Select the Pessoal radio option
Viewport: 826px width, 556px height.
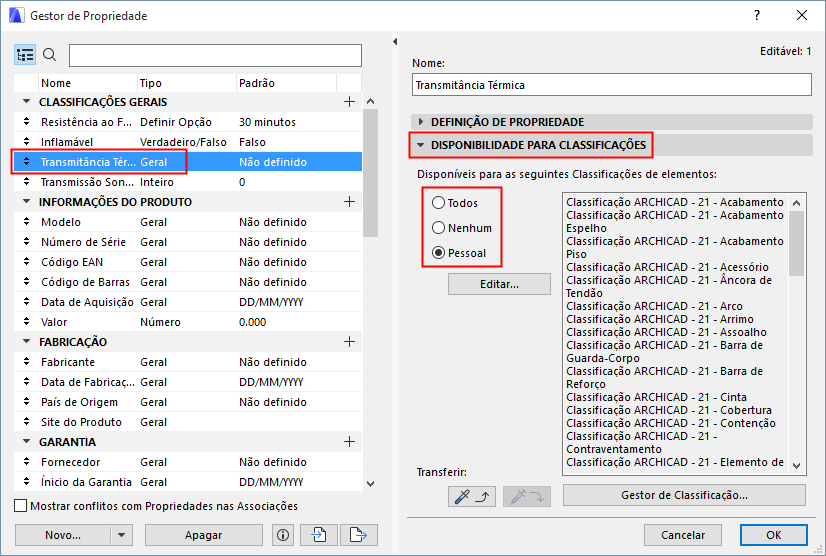tap(438, 253)
